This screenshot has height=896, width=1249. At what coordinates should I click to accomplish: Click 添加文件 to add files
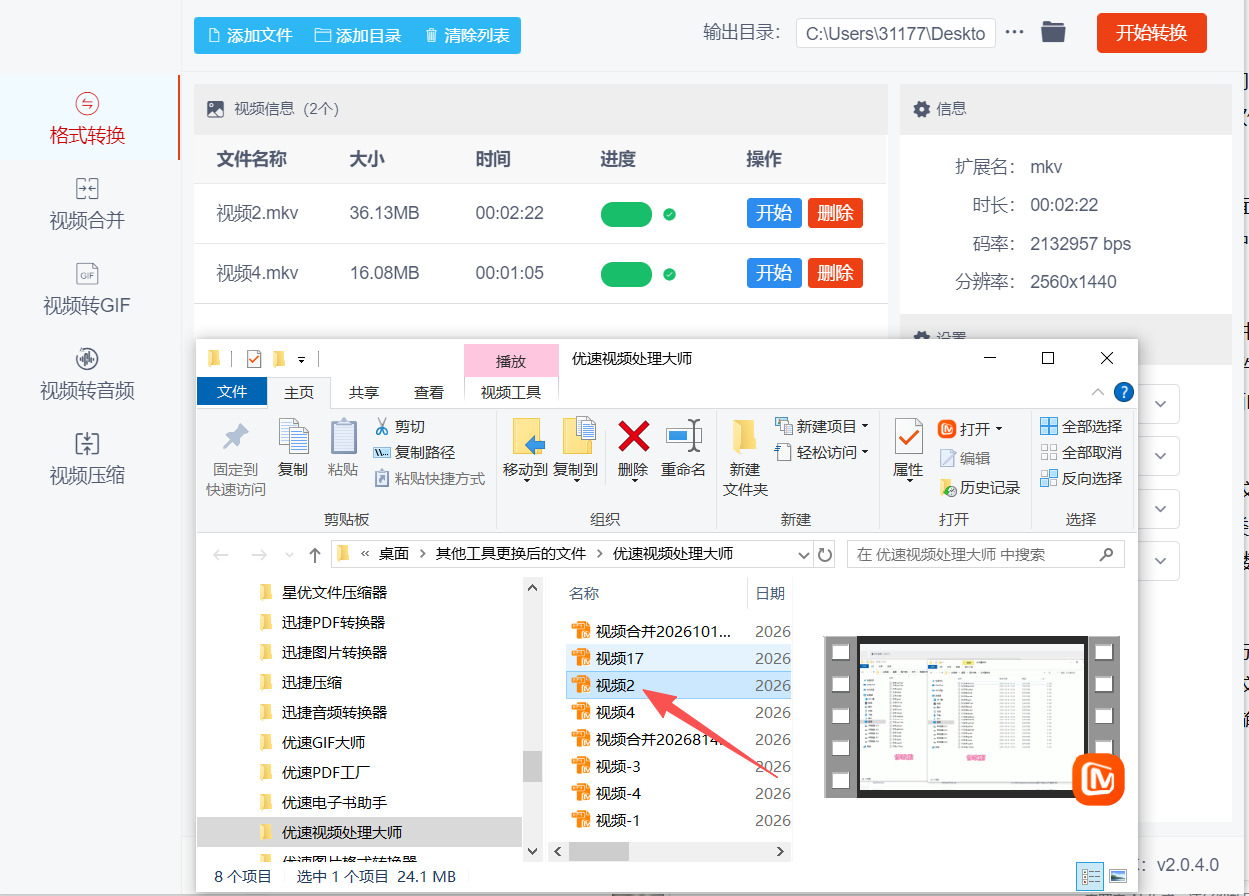coord(250,35)
